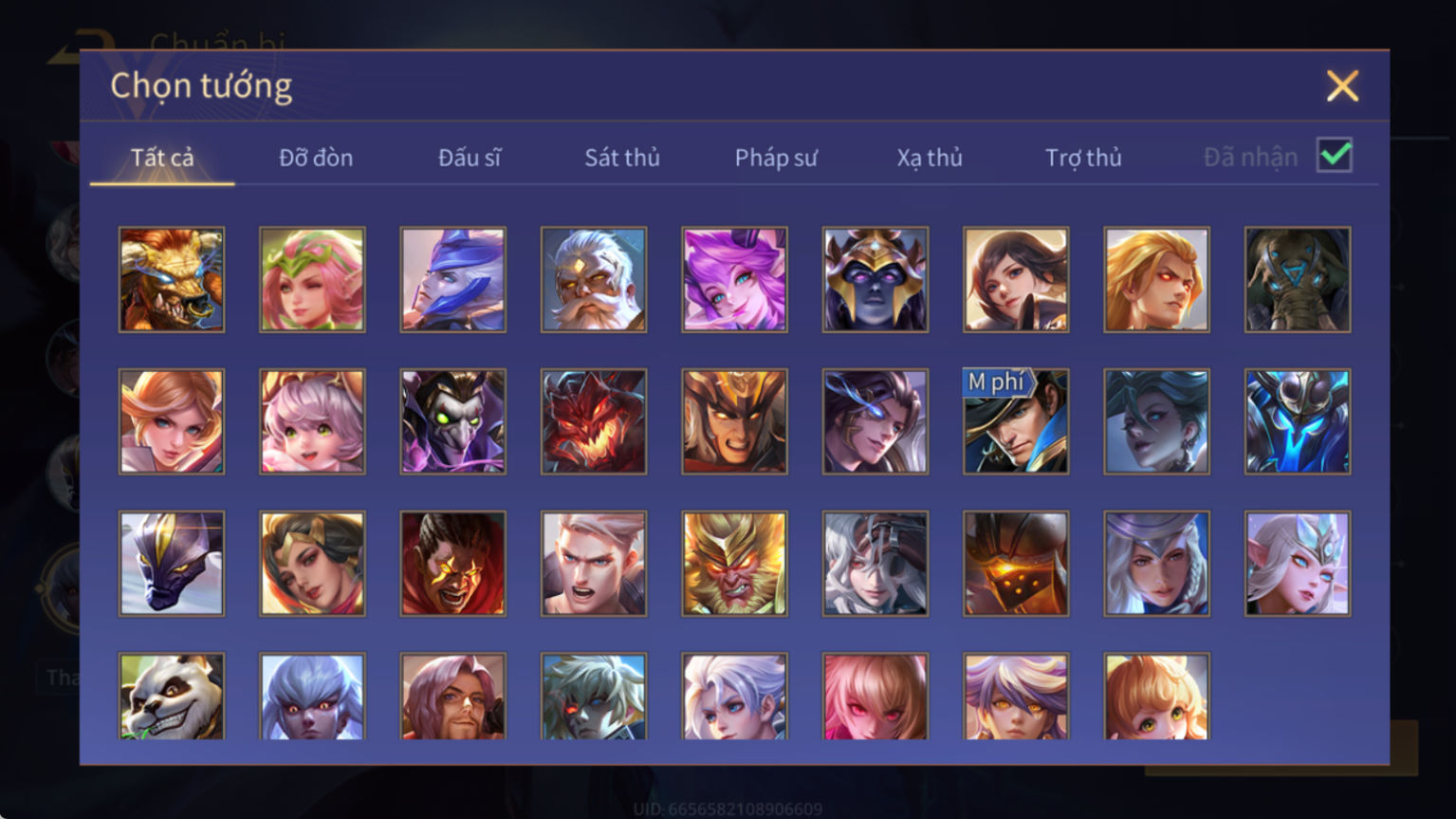Select the purple-haired girl with horns
This screenshot has width=1456, height=819.
734,279
